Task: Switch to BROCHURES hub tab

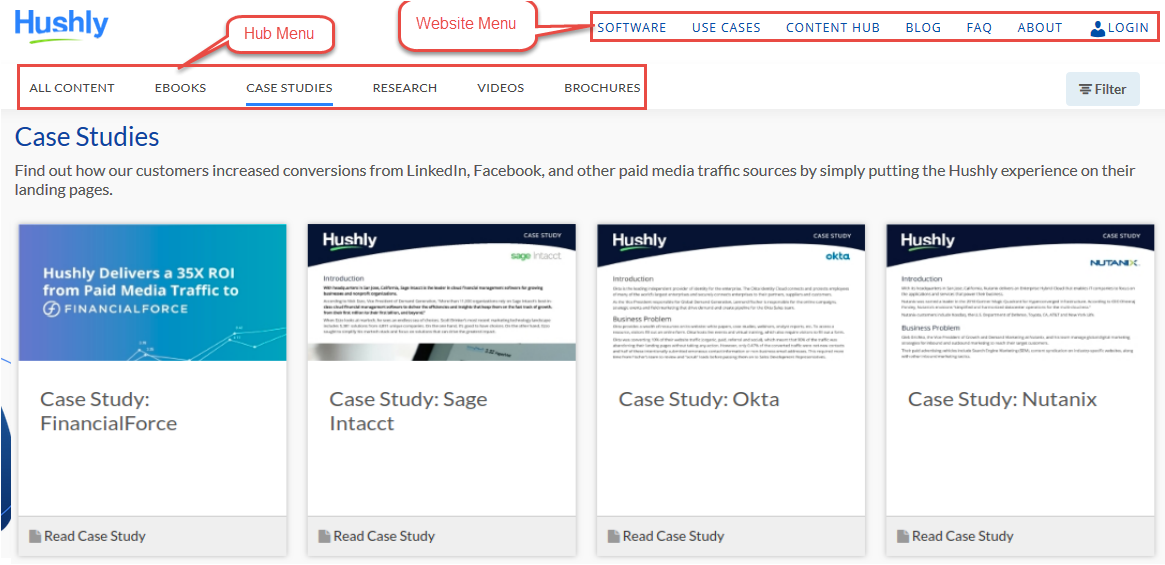Action: click(x=602, y=88)
